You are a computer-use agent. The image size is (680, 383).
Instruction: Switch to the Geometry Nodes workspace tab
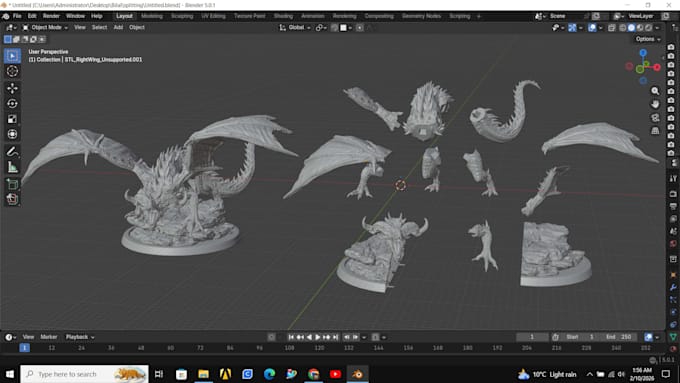(421, 16)
